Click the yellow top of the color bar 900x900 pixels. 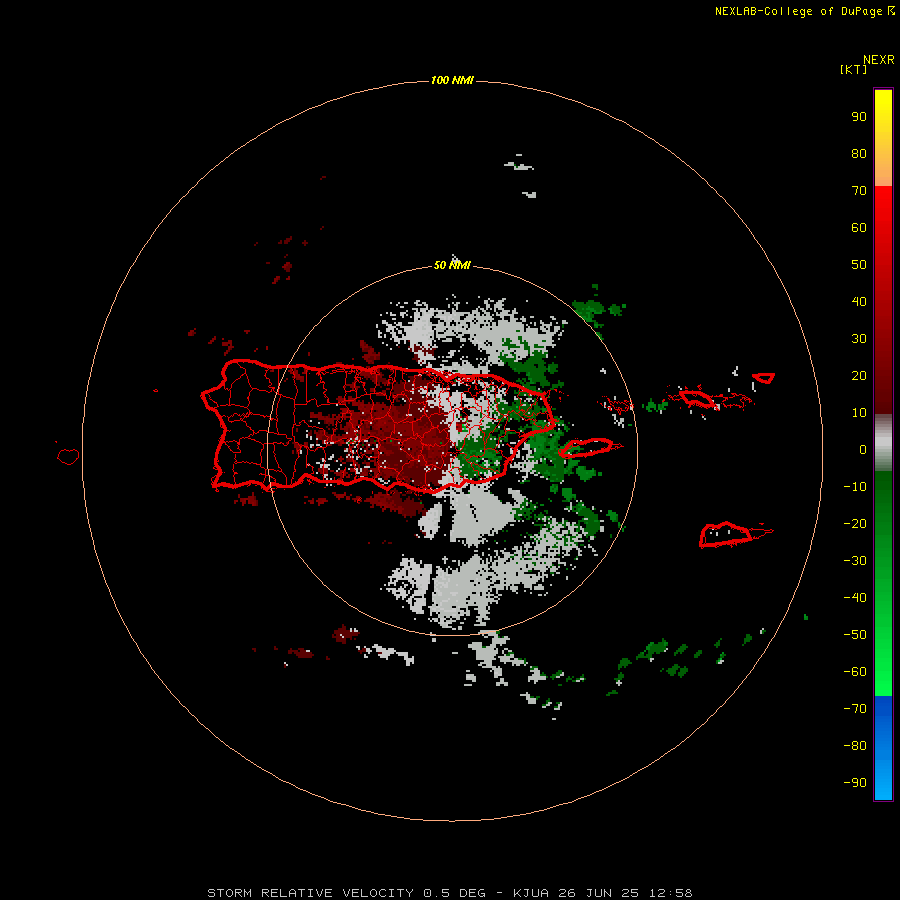coord(883,106)
